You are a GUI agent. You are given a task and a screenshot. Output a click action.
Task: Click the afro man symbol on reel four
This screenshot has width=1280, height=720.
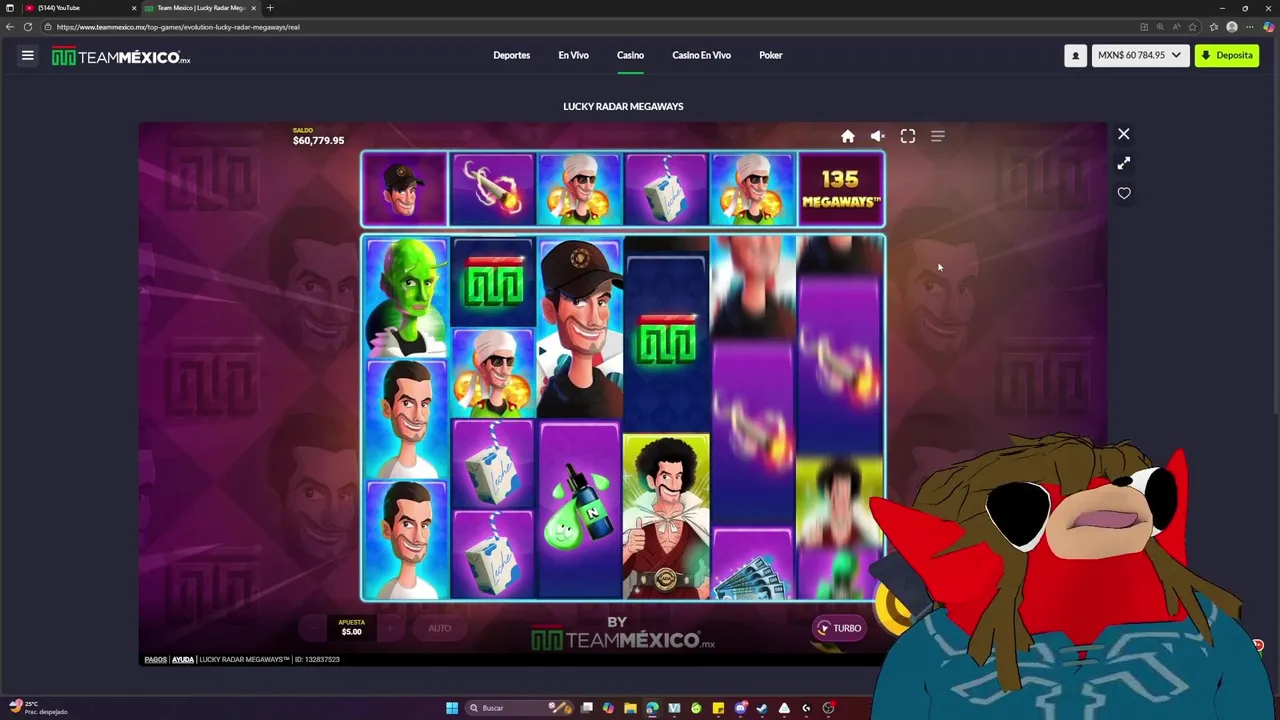(x=666, y=515)
